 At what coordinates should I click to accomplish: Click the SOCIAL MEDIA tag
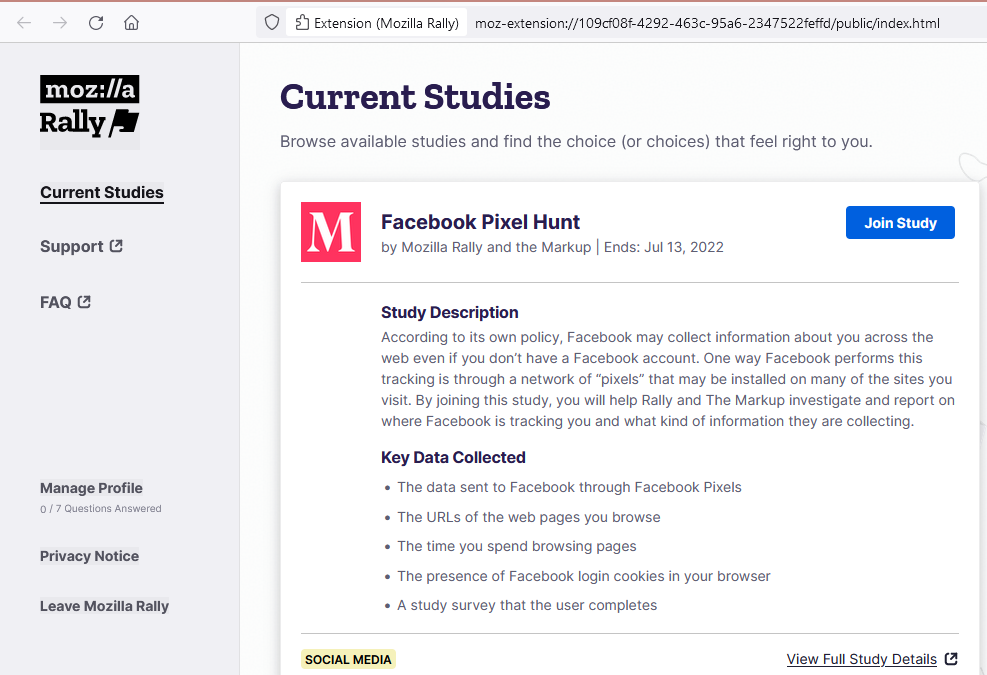pos(348,659)
